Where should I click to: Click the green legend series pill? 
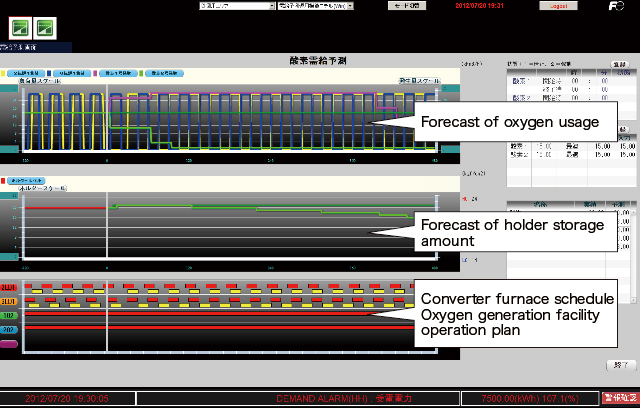[x=164, y=73]
